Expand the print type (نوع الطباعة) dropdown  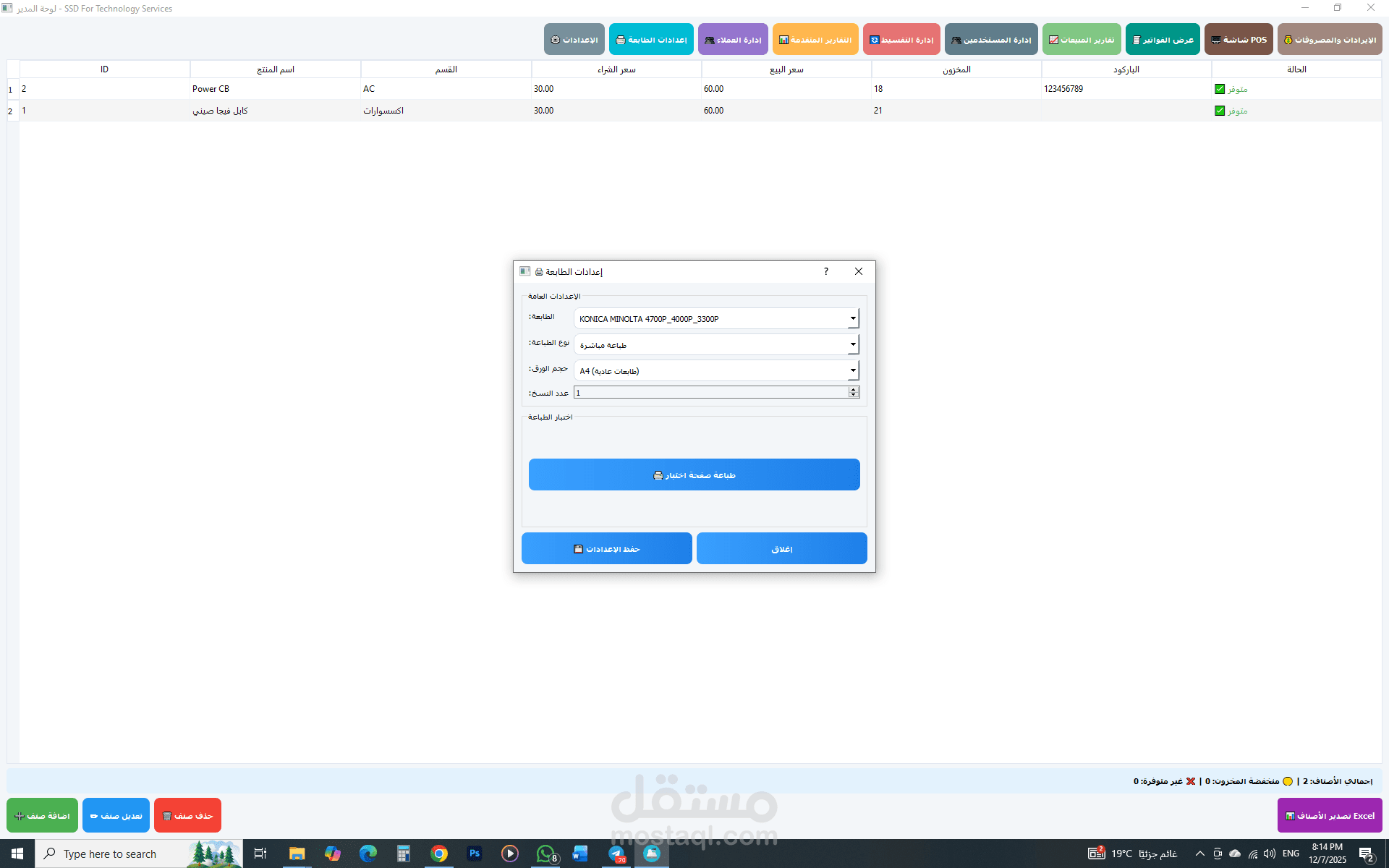click(x=853, y=345)
